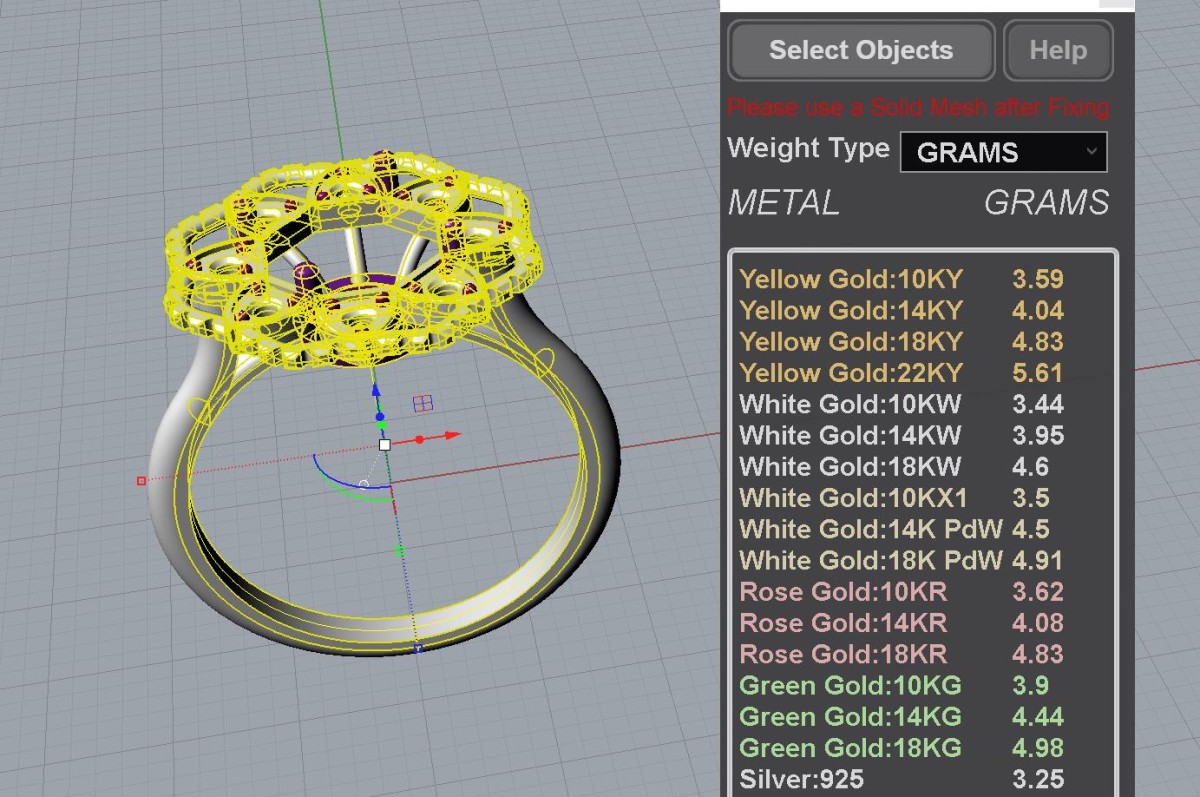Click the white gumball origin square
1200x797 pixels.
(x=384, y=444)
